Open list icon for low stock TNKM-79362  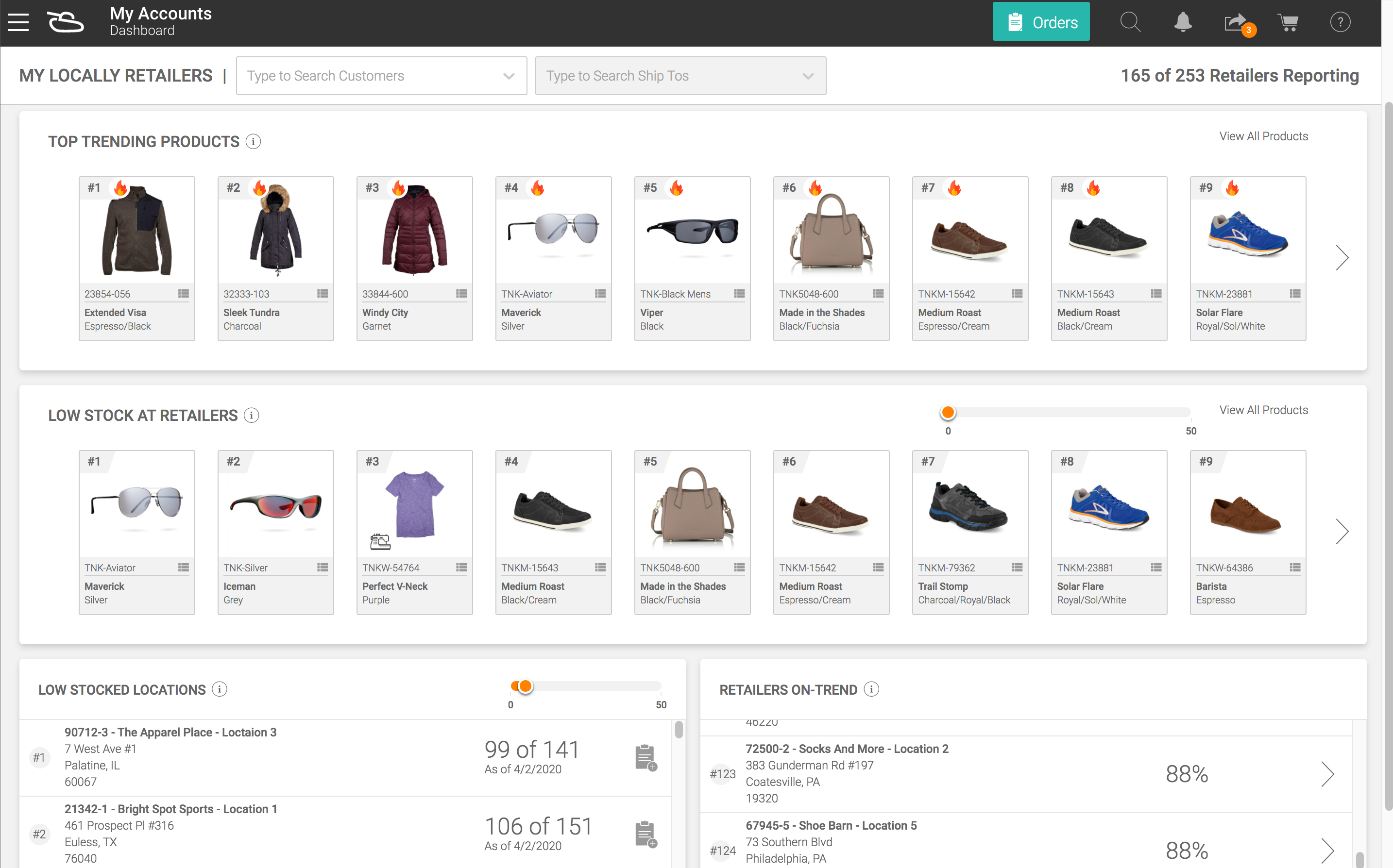(x=1017, y=567)
